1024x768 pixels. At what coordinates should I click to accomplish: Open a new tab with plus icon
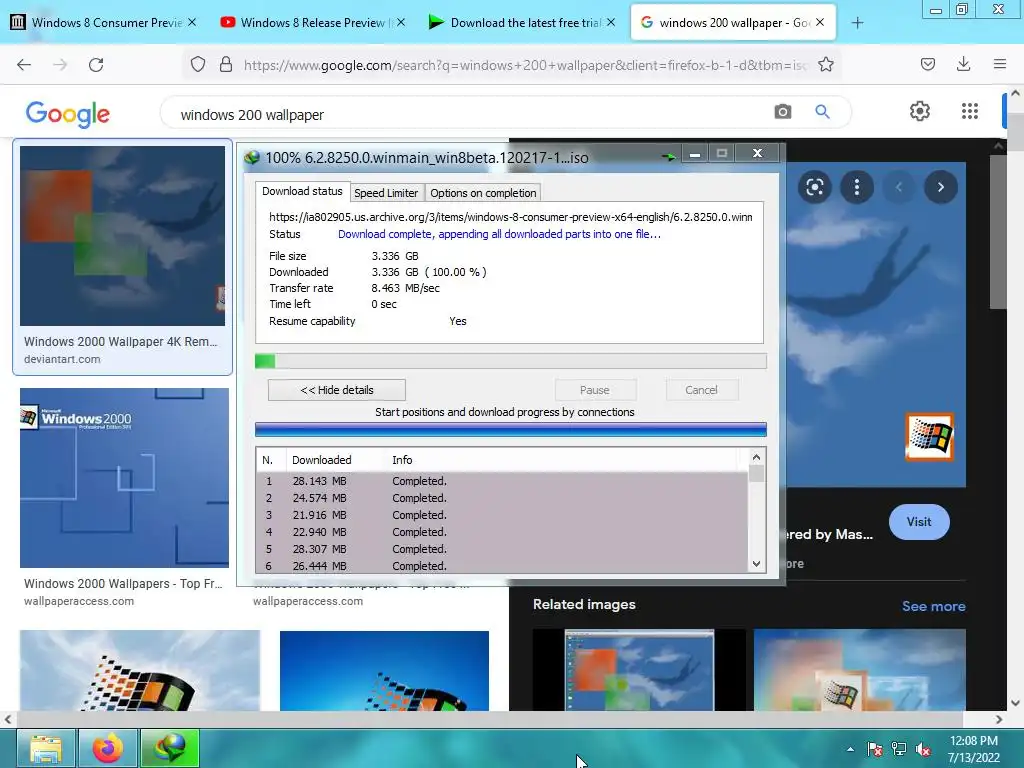[857, 23]
